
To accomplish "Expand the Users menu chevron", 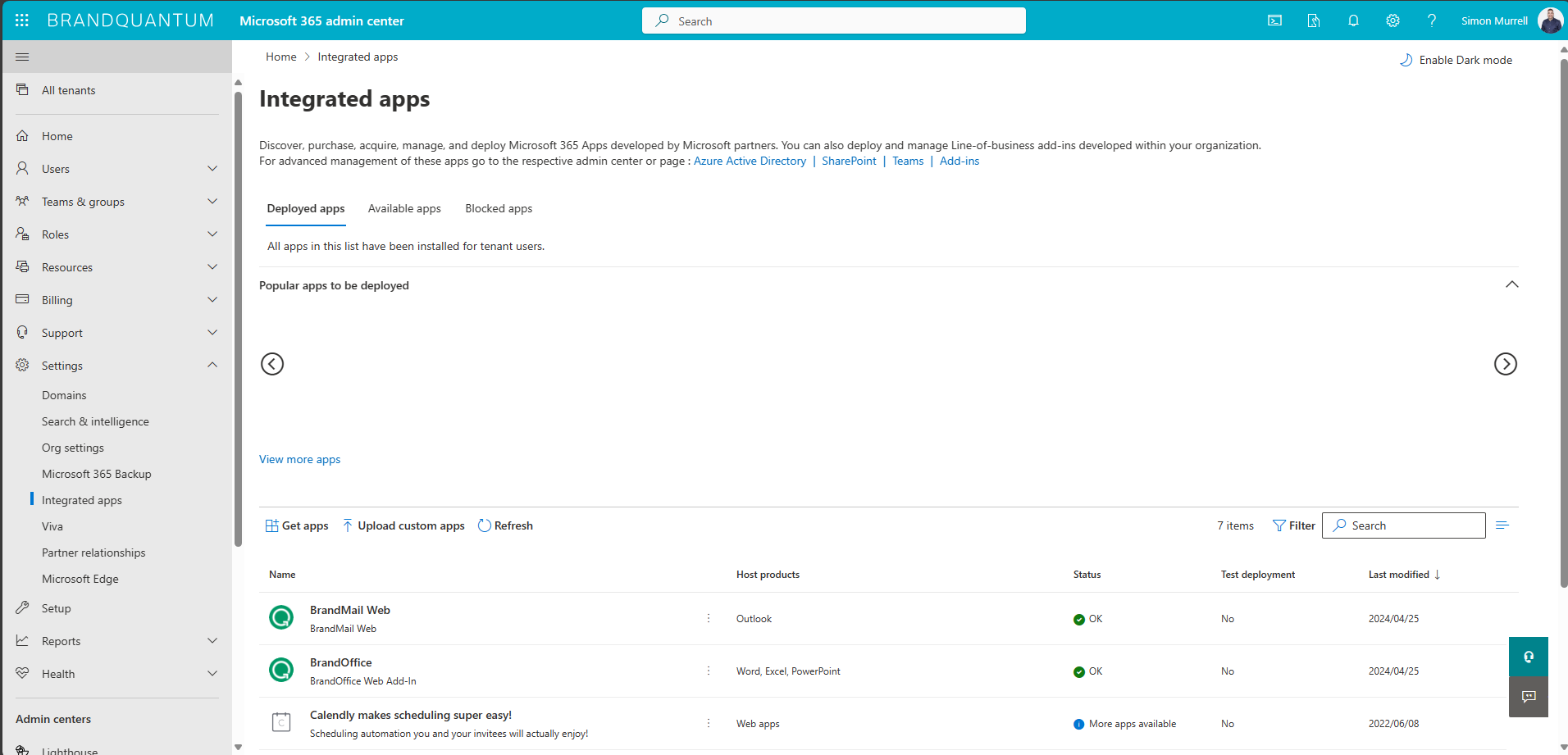I will 212,169.
